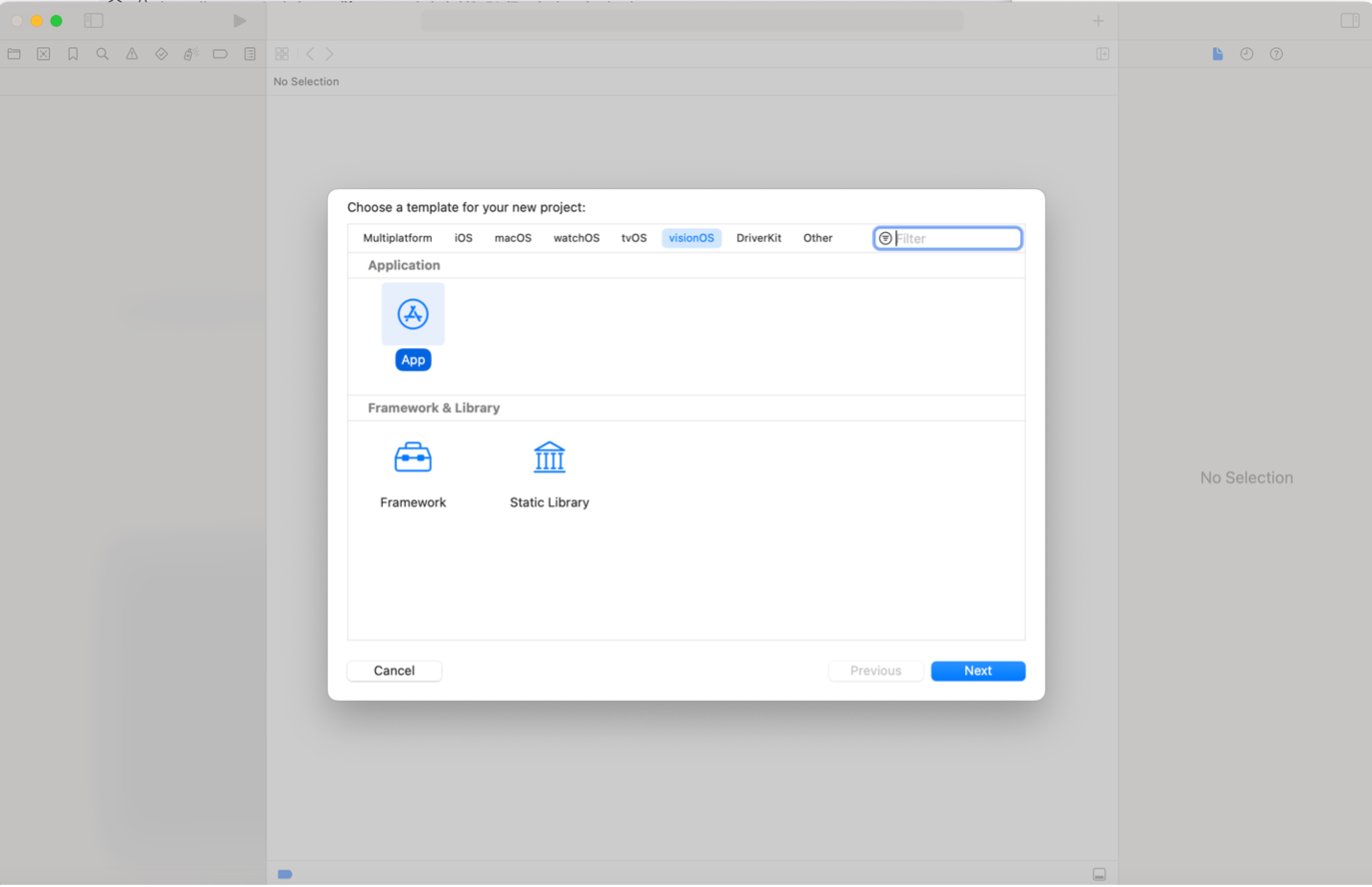Run the project with the Play button
Image resolution: width=1372 pixels, height=887 pixels.
[x=239, y=20]
